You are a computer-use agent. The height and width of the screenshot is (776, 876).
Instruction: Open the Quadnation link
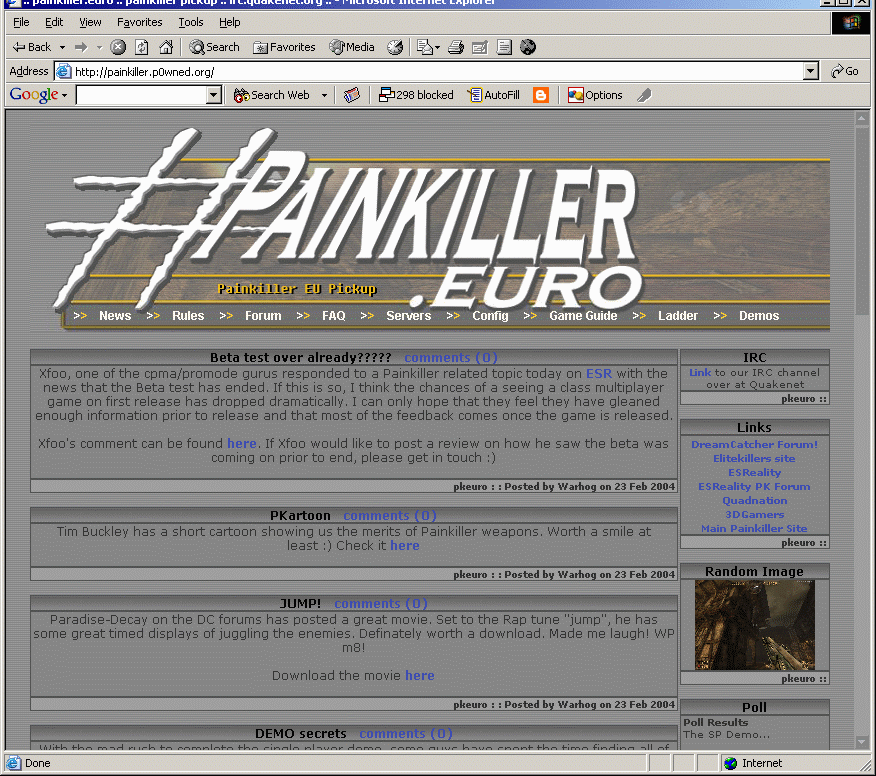click(x=755, y=501)
